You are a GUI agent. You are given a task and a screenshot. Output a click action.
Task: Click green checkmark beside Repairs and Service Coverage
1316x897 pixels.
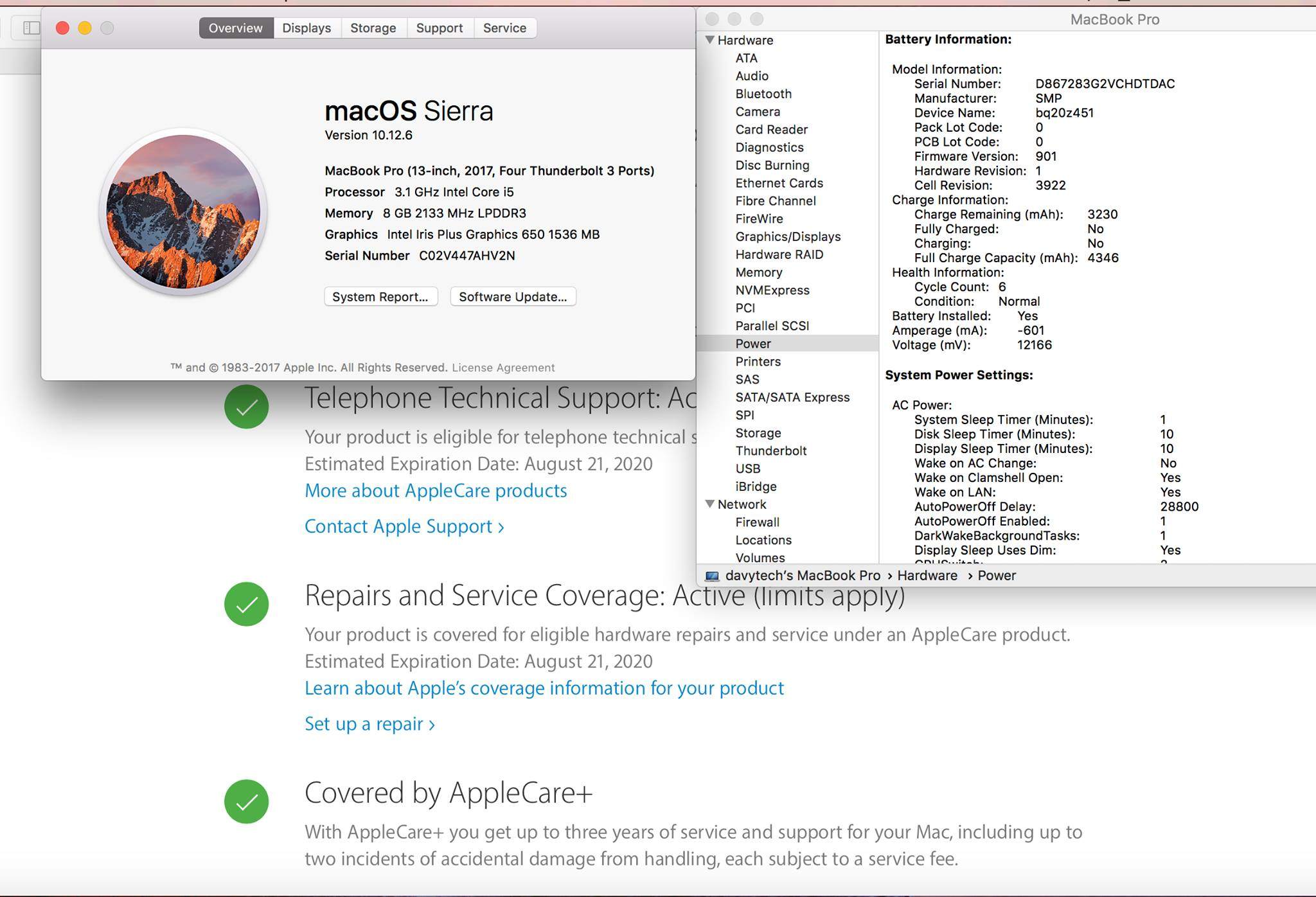247,604
